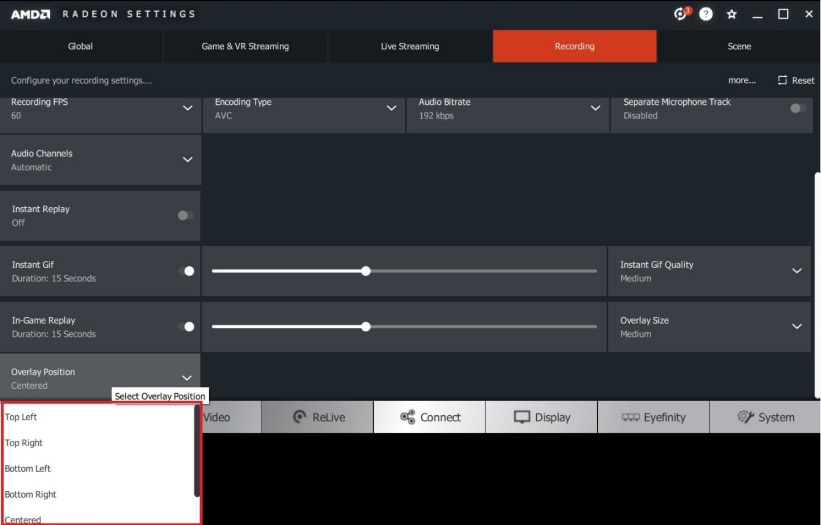Click the favorites star icon
This screenshot has height=525, width=821.
(731, 14)
